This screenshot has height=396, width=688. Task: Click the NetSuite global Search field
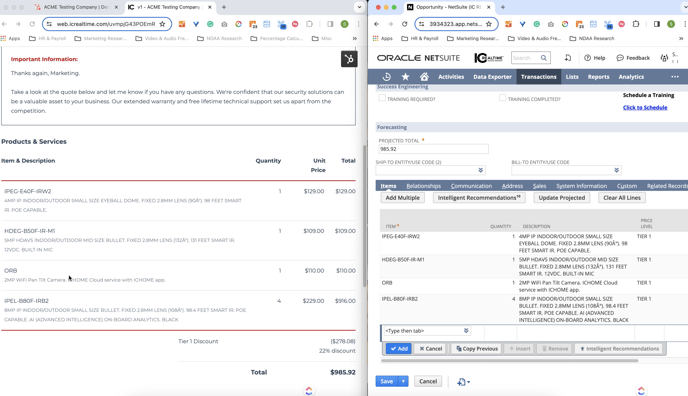(526, 58)
